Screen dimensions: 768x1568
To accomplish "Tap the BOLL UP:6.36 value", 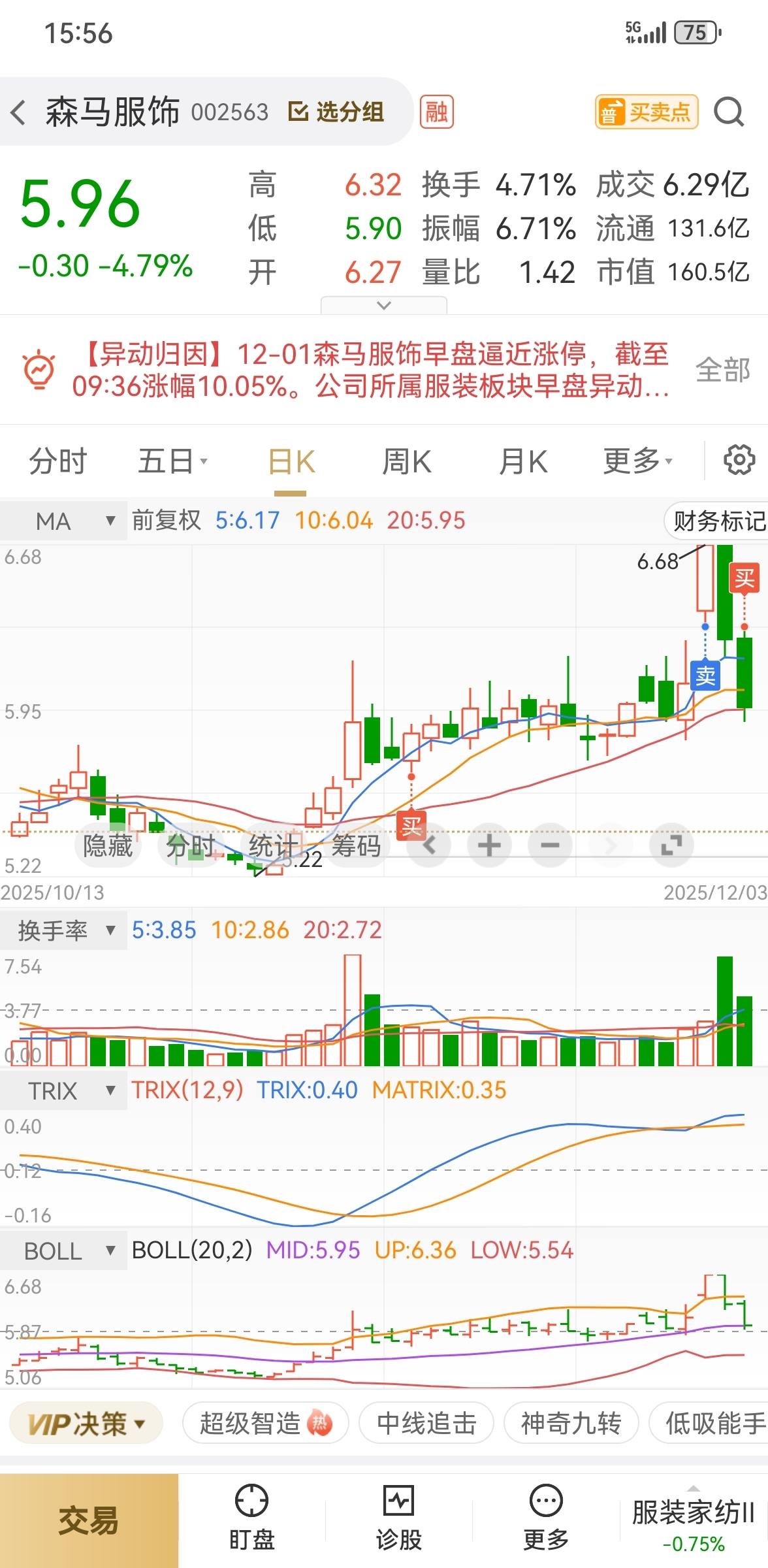I will (415, 1250).
